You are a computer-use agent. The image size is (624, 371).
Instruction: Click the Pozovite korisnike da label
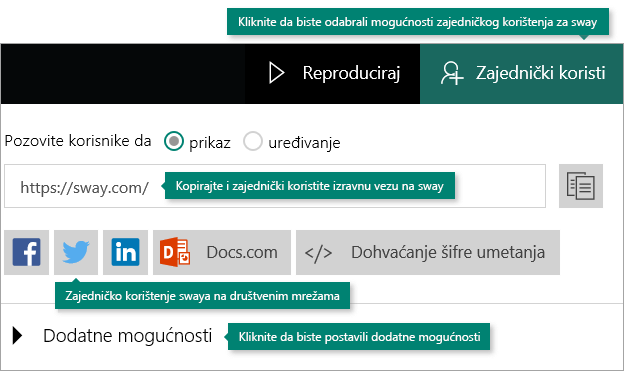click(78, 141)
